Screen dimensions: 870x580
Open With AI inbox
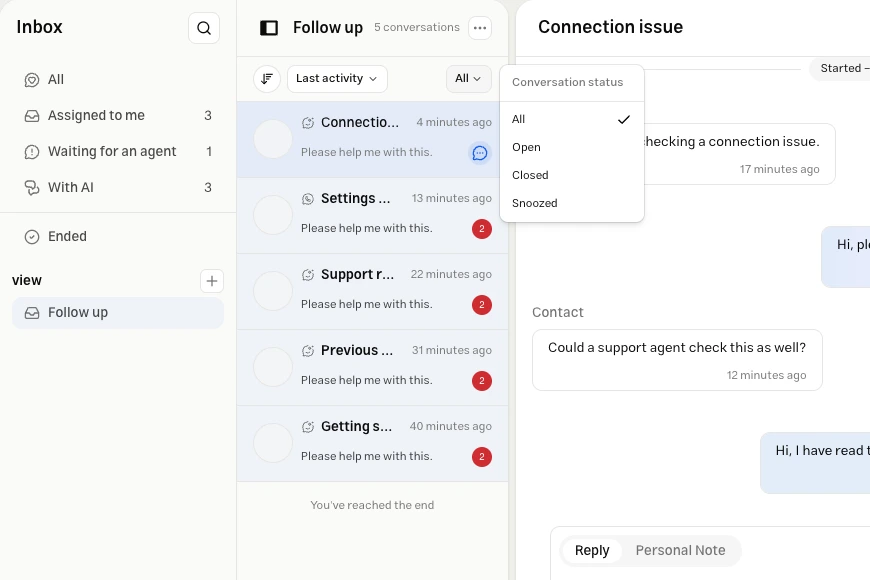(x=118, y=188)
